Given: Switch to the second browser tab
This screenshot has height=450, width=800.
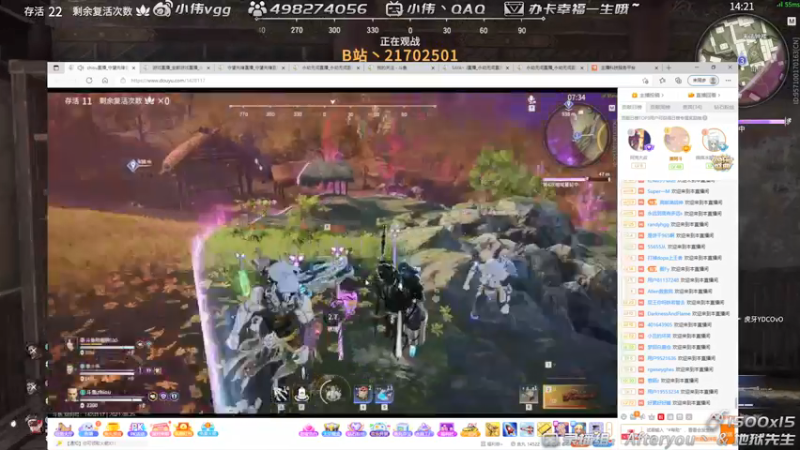Looking at the screenshot, I should tap(176, 67).
